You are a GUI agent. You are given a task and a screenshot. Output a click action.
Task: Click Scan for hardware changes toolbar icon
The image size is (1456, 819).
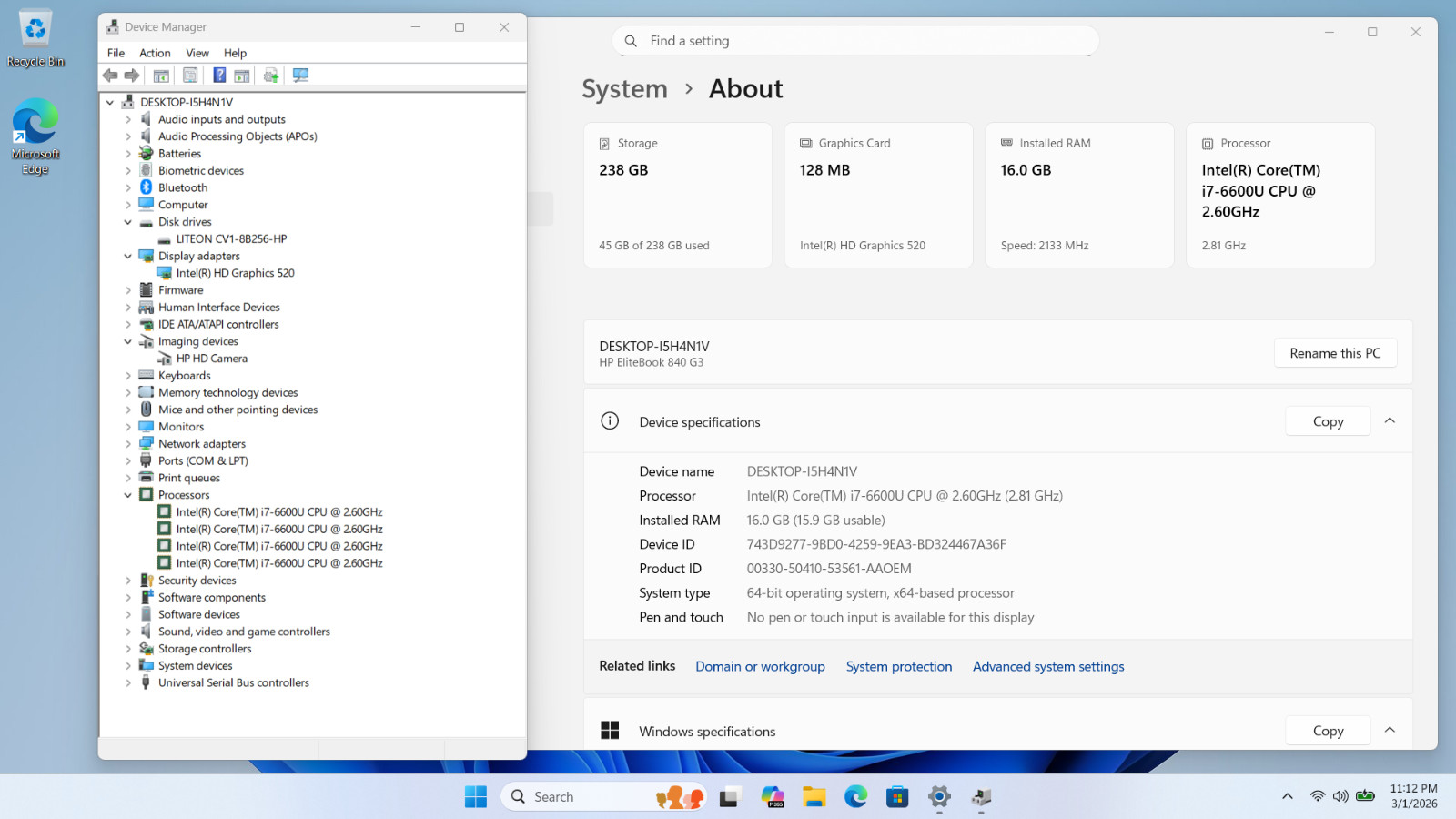pos(301,76)
